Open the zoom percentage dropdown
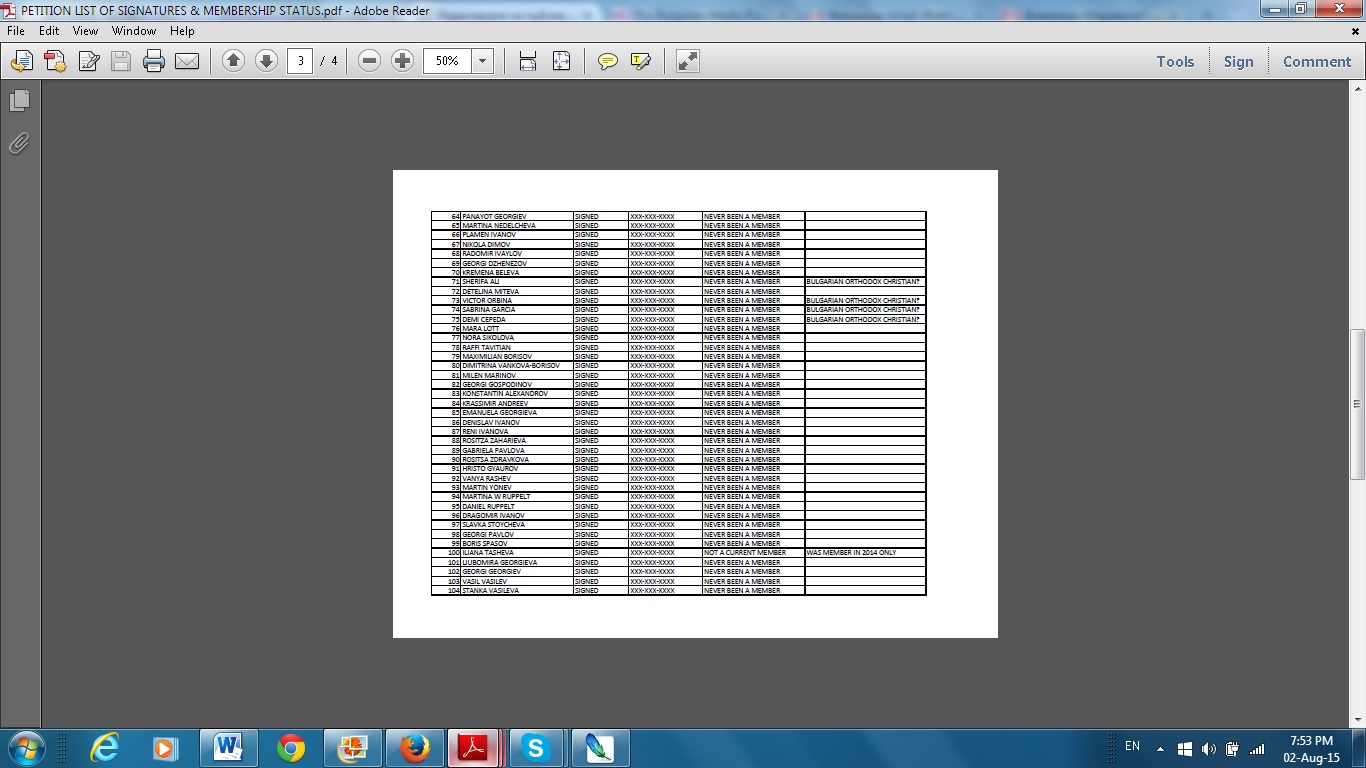 tap(482, 61)
